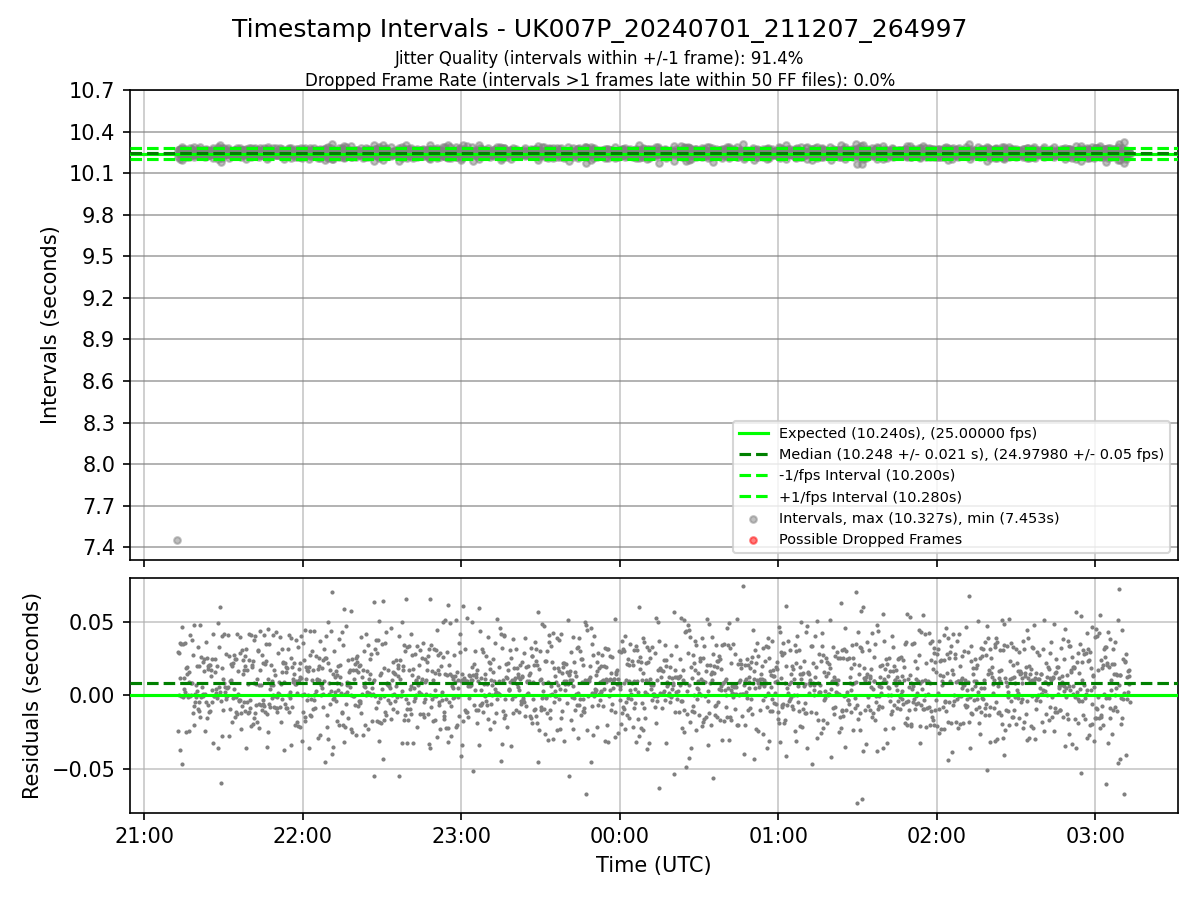Image resolution: width=1200 pixels, height=900 pixels.
Task: Click the dark green dashed Median legend line
Action: 754,454
